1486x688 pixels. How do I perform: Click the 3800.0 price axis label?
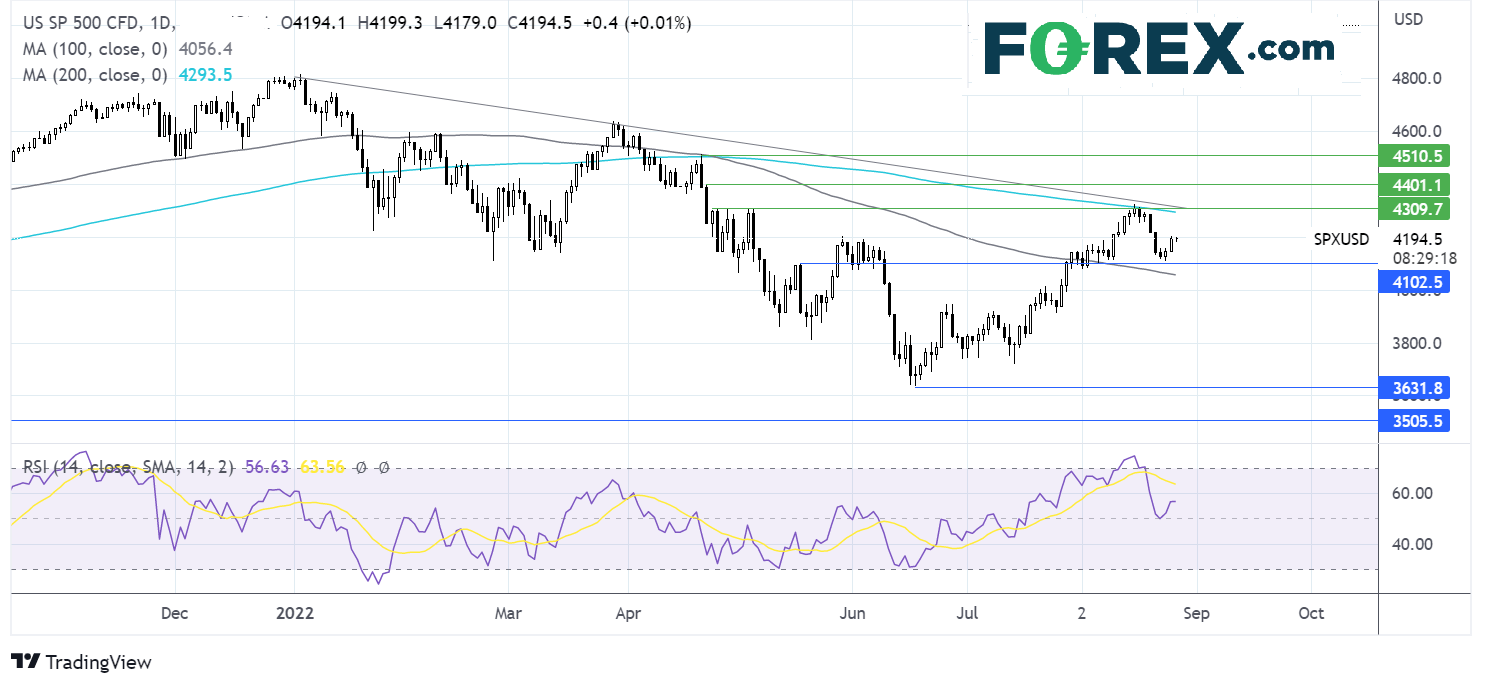tap(1417, 344)
